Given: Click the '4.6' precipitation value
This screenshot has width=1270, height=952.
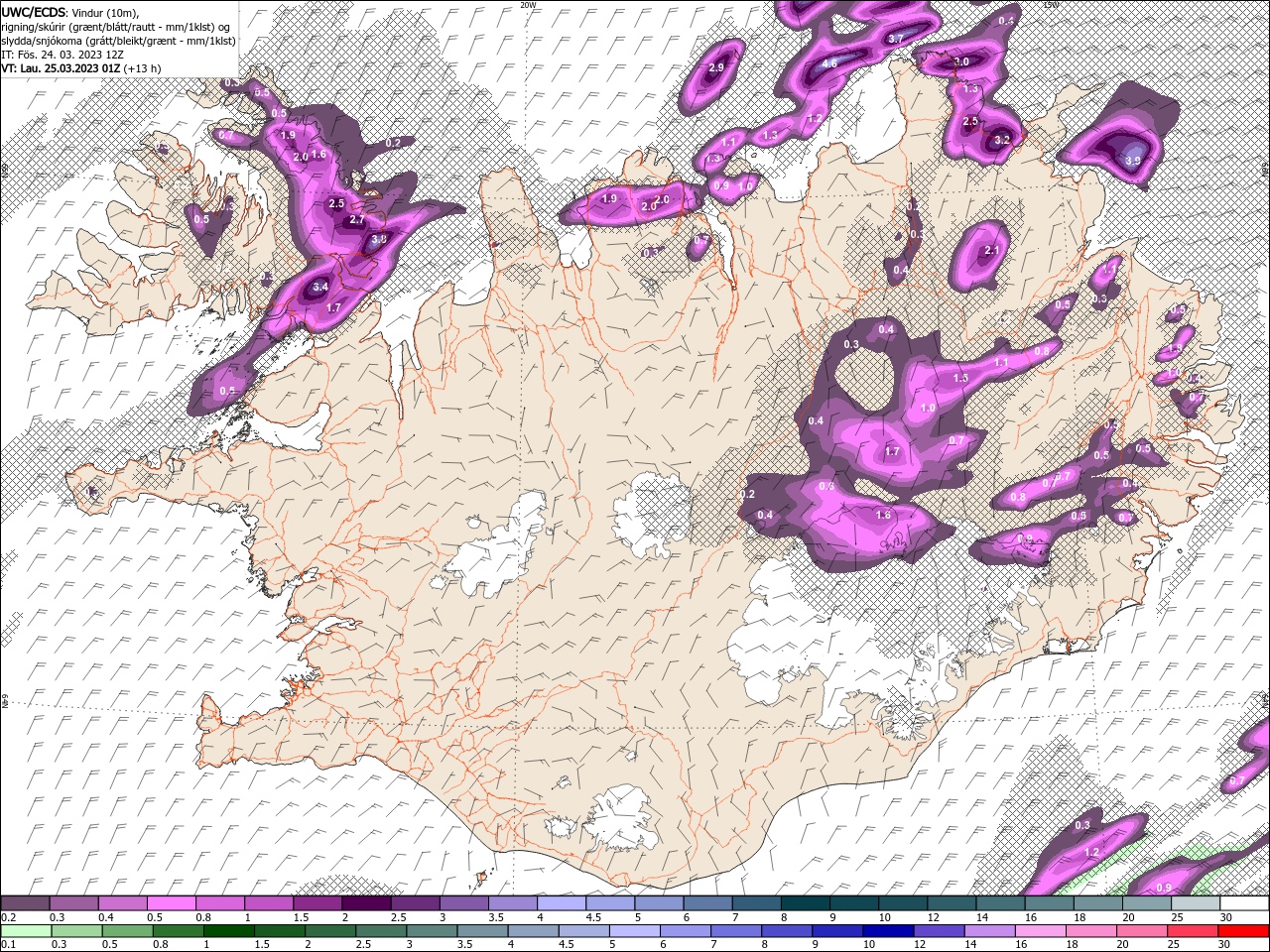Looking at the screenshot, I should [x=829, y=63].
